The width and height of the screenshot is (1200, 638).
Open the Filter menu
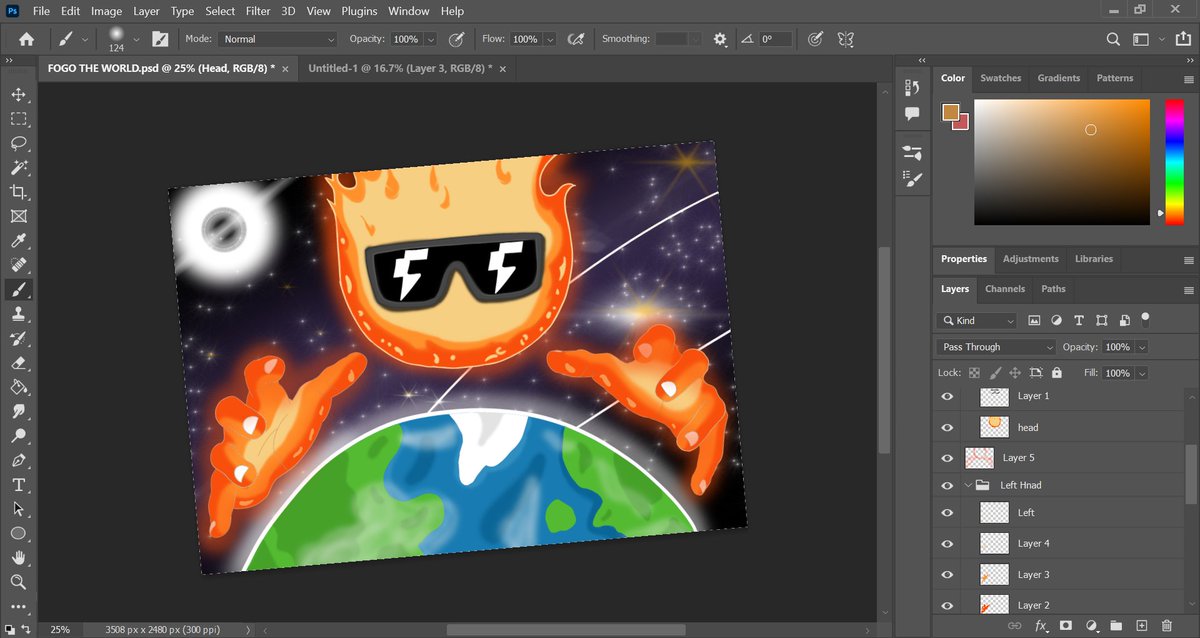(258, 11)
